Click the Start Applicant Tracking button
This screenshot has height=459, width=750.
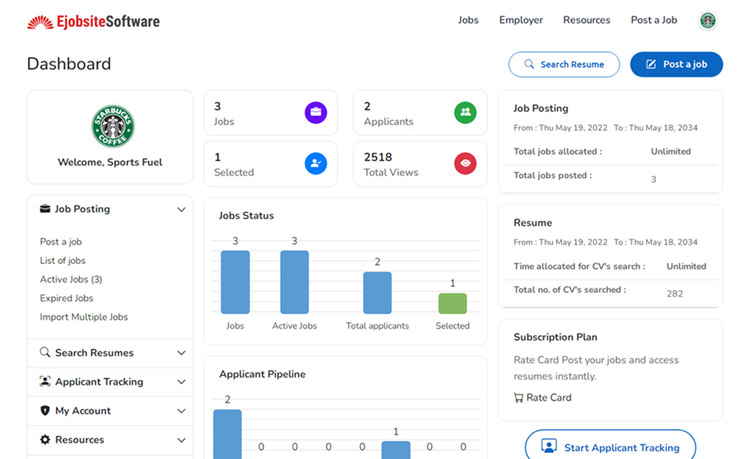click(610, 446)
